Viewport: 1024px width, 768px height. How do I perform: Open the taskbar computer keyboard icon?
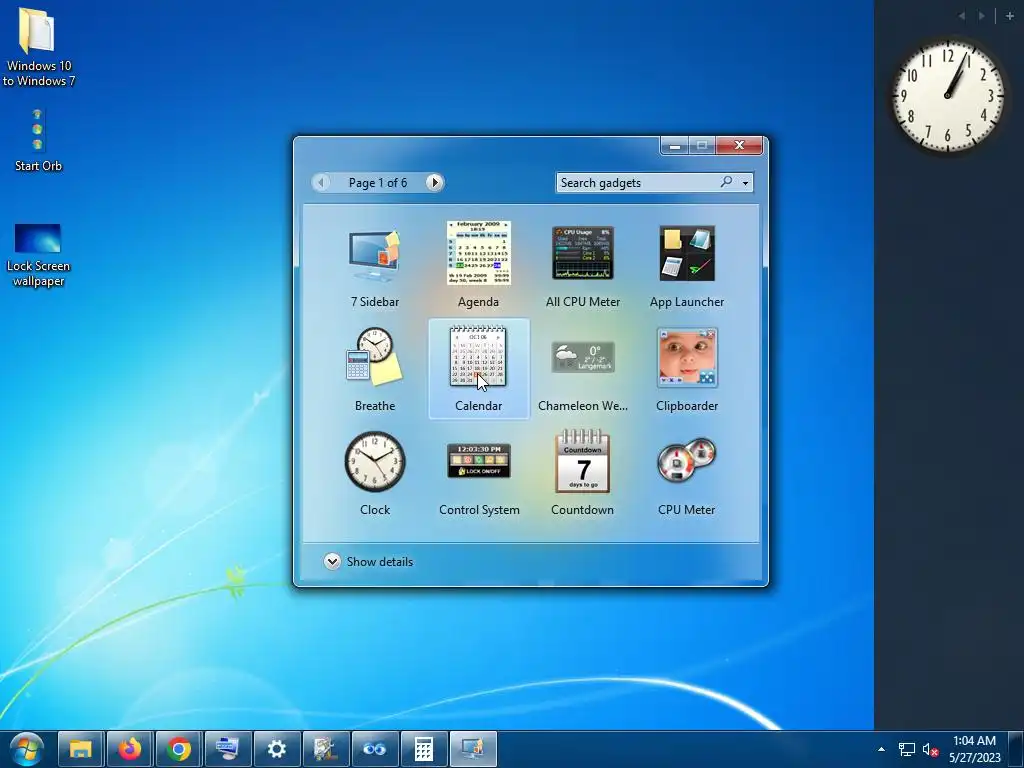pyautogui.click(x=227, y=748)
